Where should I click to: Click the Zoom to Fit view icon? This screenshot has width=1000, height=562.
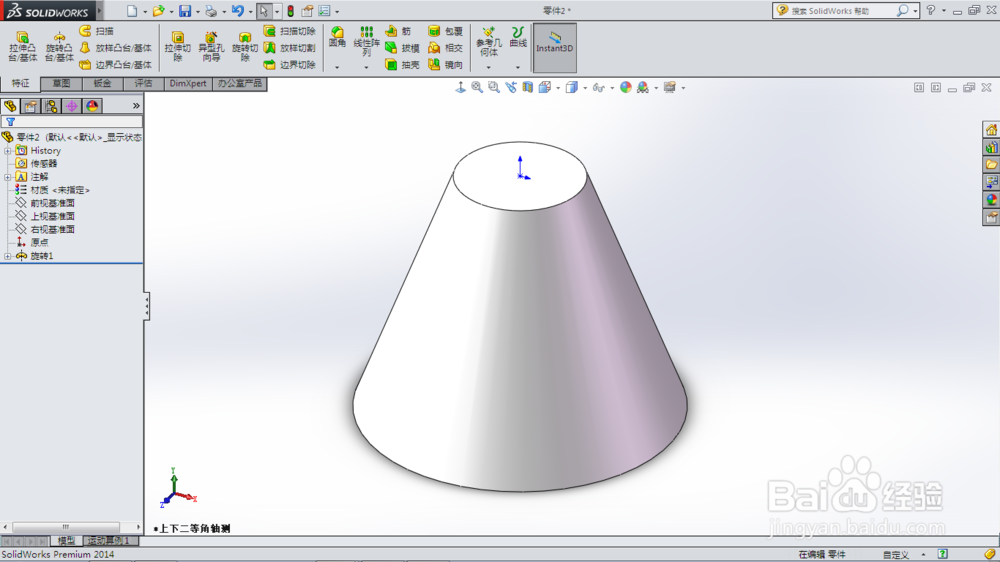click(476, 87)
